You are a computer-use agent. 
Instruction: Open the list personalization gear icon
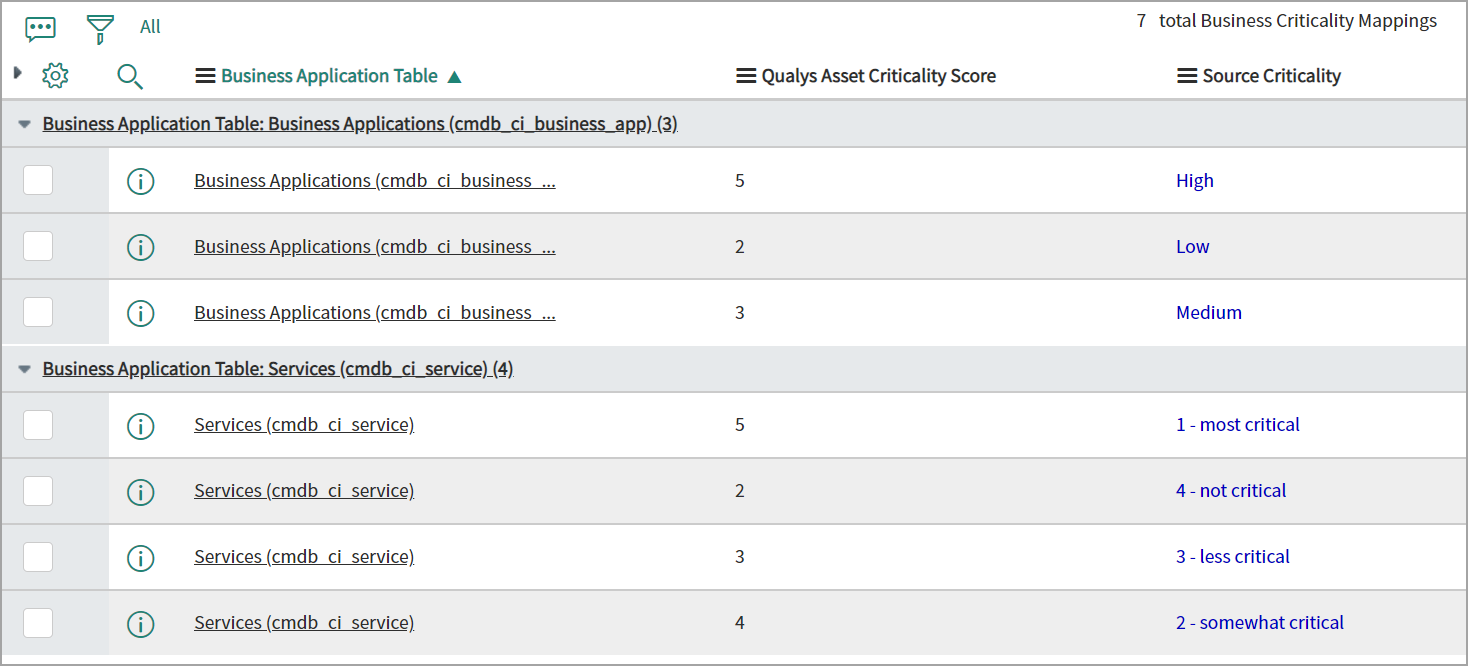click(56, 75)
